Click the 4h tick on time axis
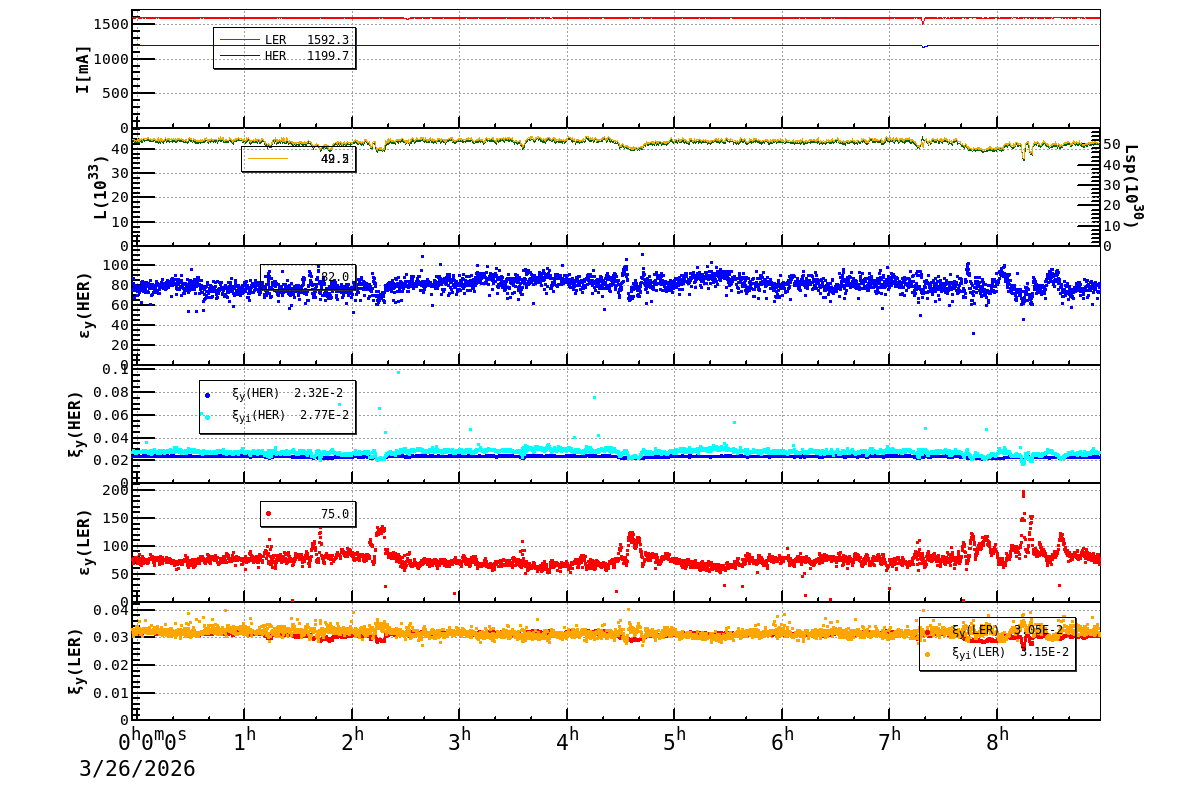Viewport: 1200px width, 798px height. pos(567,742)
